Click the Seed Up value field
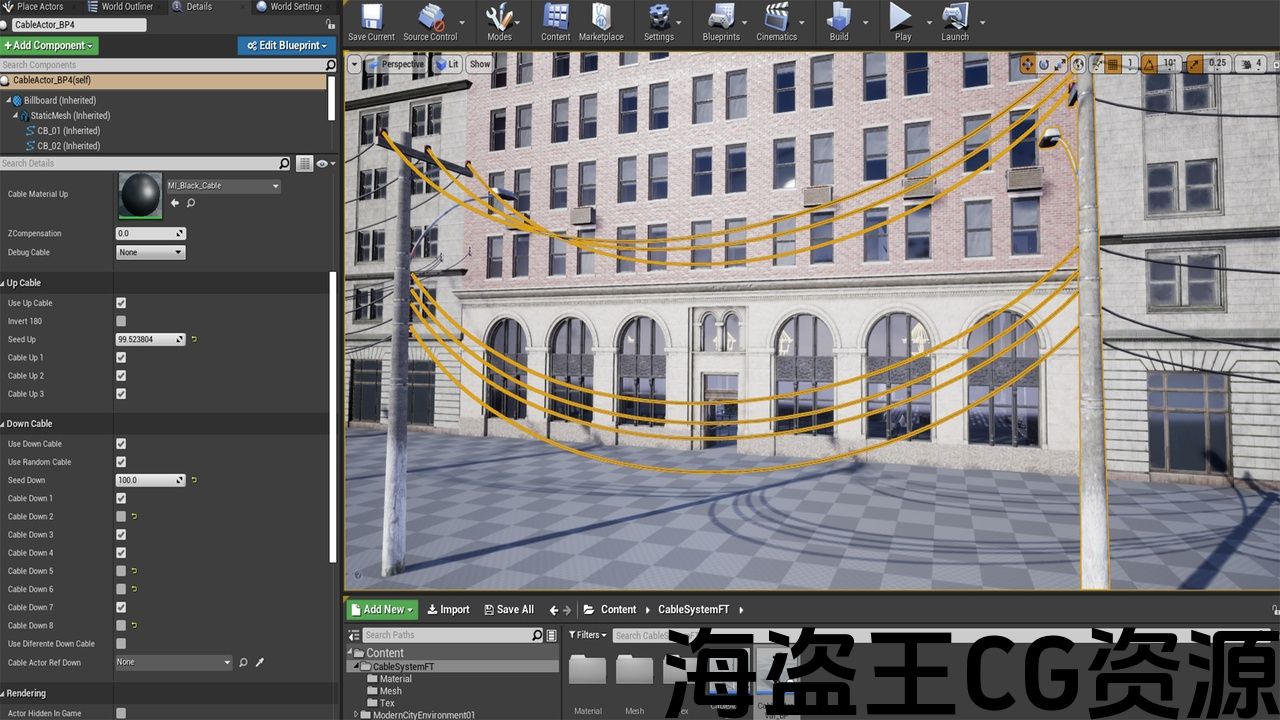This screenshot has width=1280, height=720. point(146,340)
